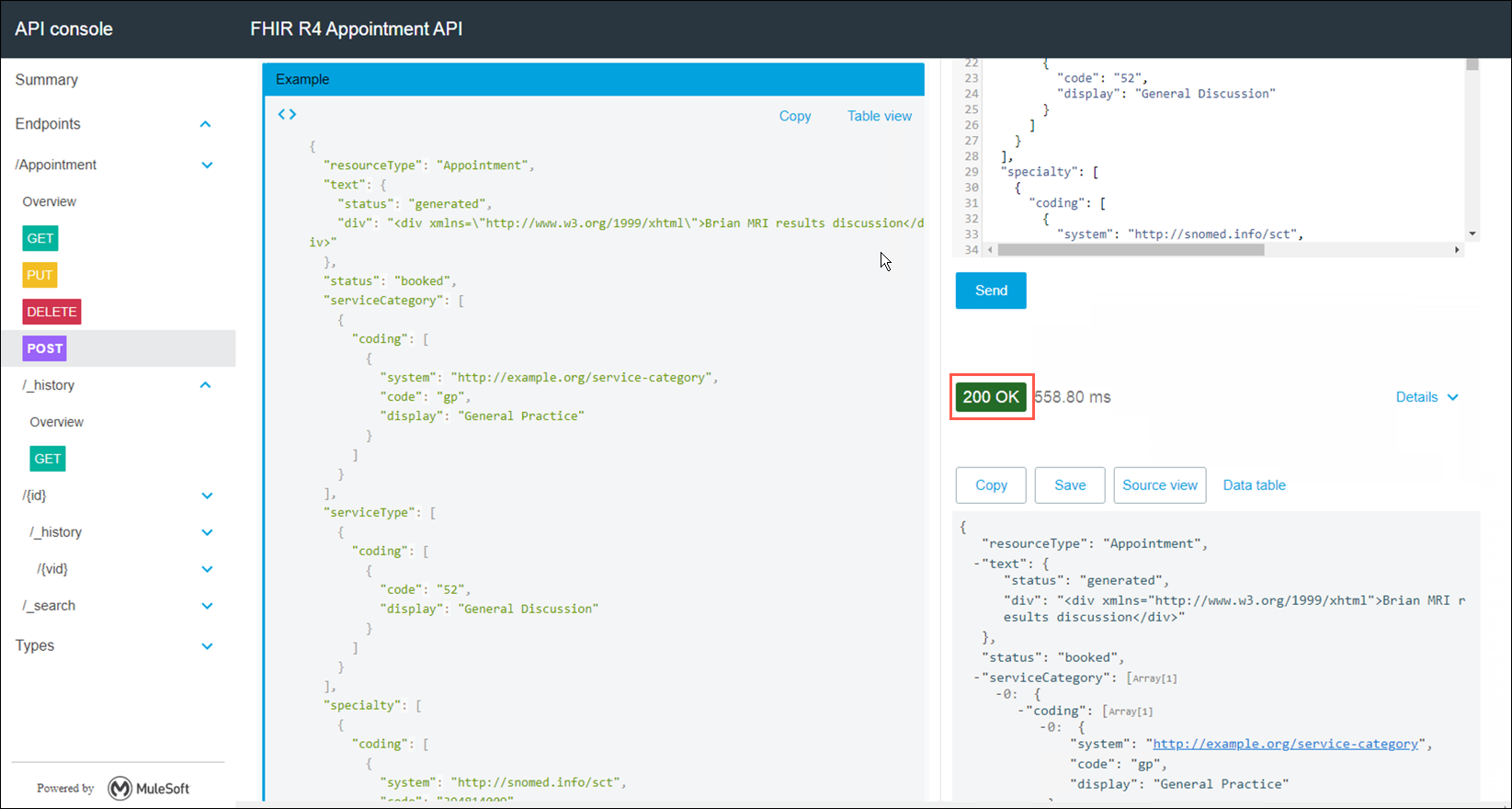Click the request editor scroll right arrow

(1457, 250)
